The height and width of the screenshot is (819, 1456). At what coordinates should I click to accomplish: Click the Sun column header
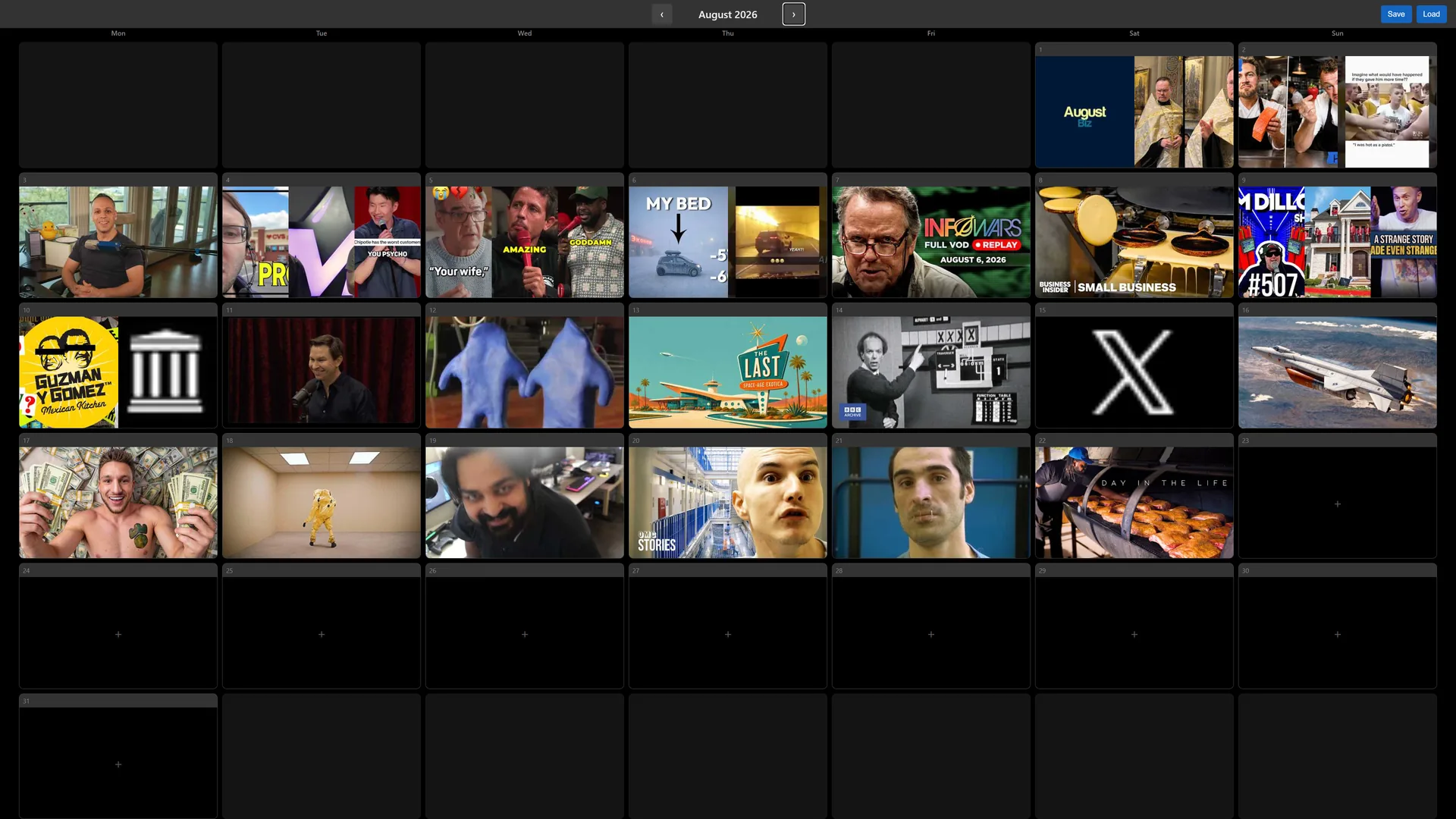click(x=1337, y=33)
